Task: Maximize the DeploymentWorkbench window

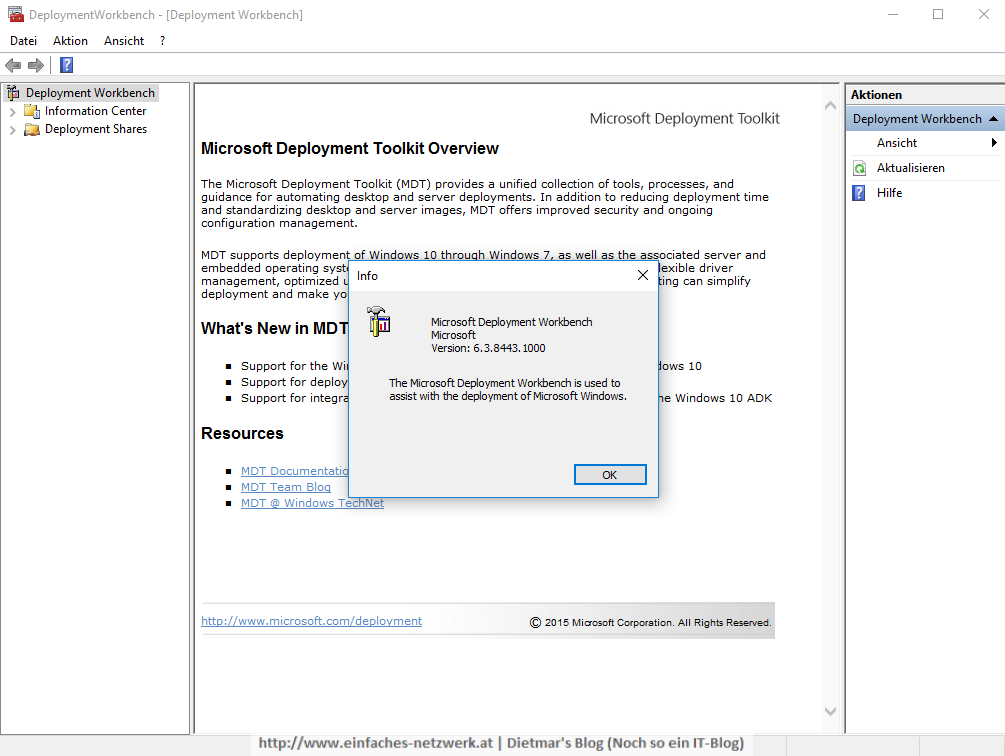Action: pos(938,14)
